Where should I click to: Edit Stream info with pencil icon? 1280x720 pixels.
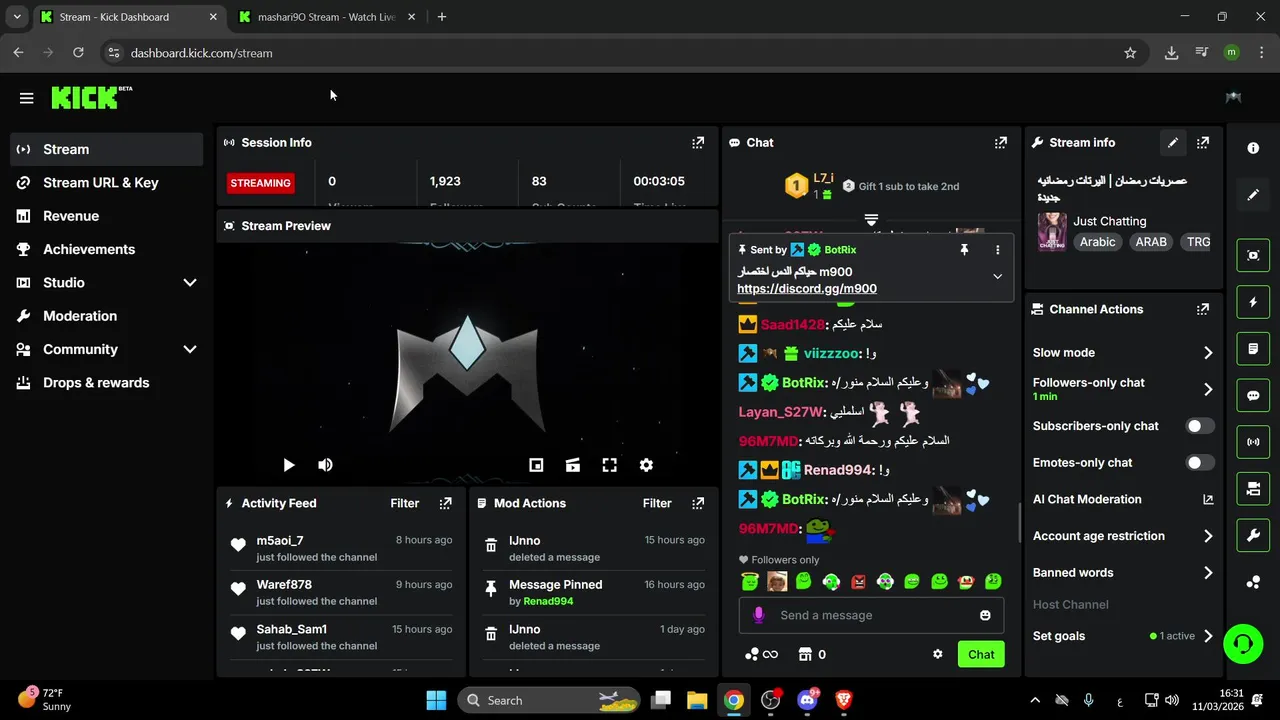point(1173,143)
